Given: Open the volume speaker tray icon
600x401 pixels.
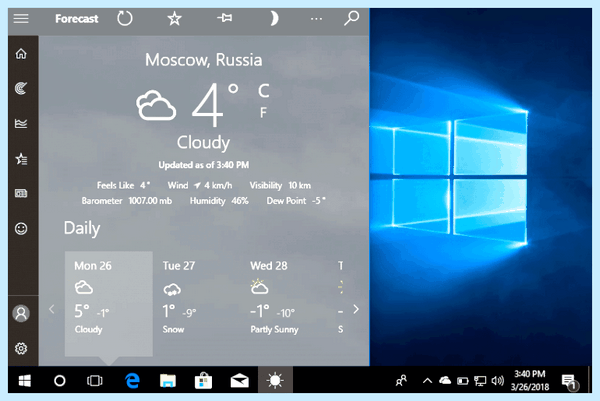Looking at the screenshot, I should tap(497, 380).
